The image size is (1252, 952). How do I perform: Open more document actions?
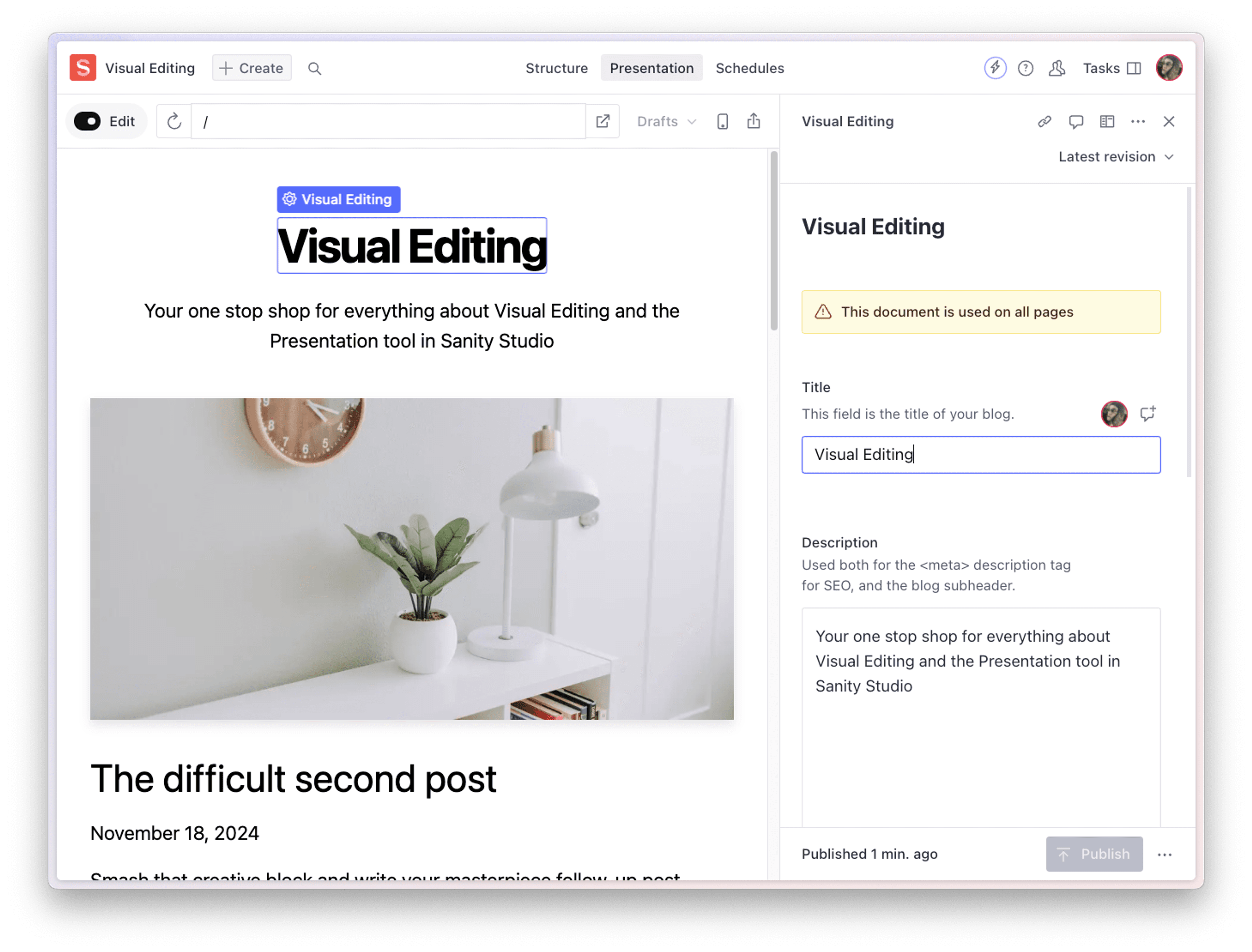point(1138,121)
